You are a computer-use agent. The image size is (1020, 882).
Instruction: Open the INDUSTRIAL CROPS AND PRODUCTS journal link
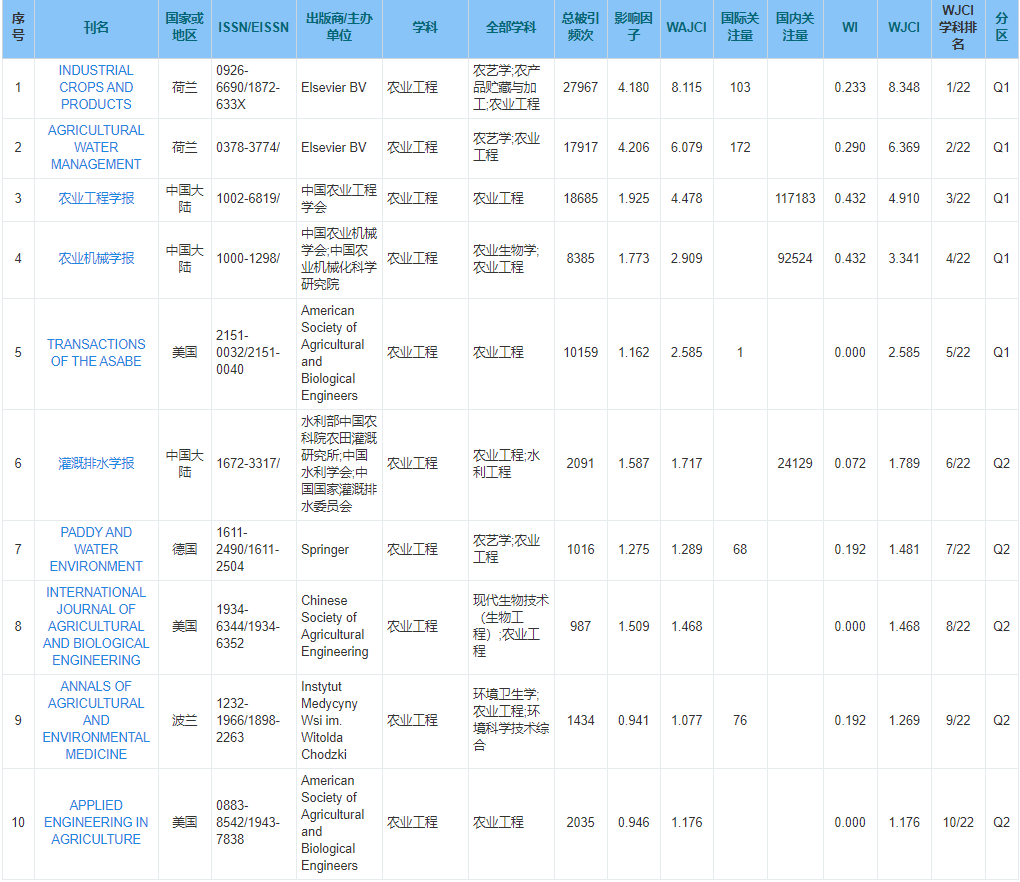96,87
